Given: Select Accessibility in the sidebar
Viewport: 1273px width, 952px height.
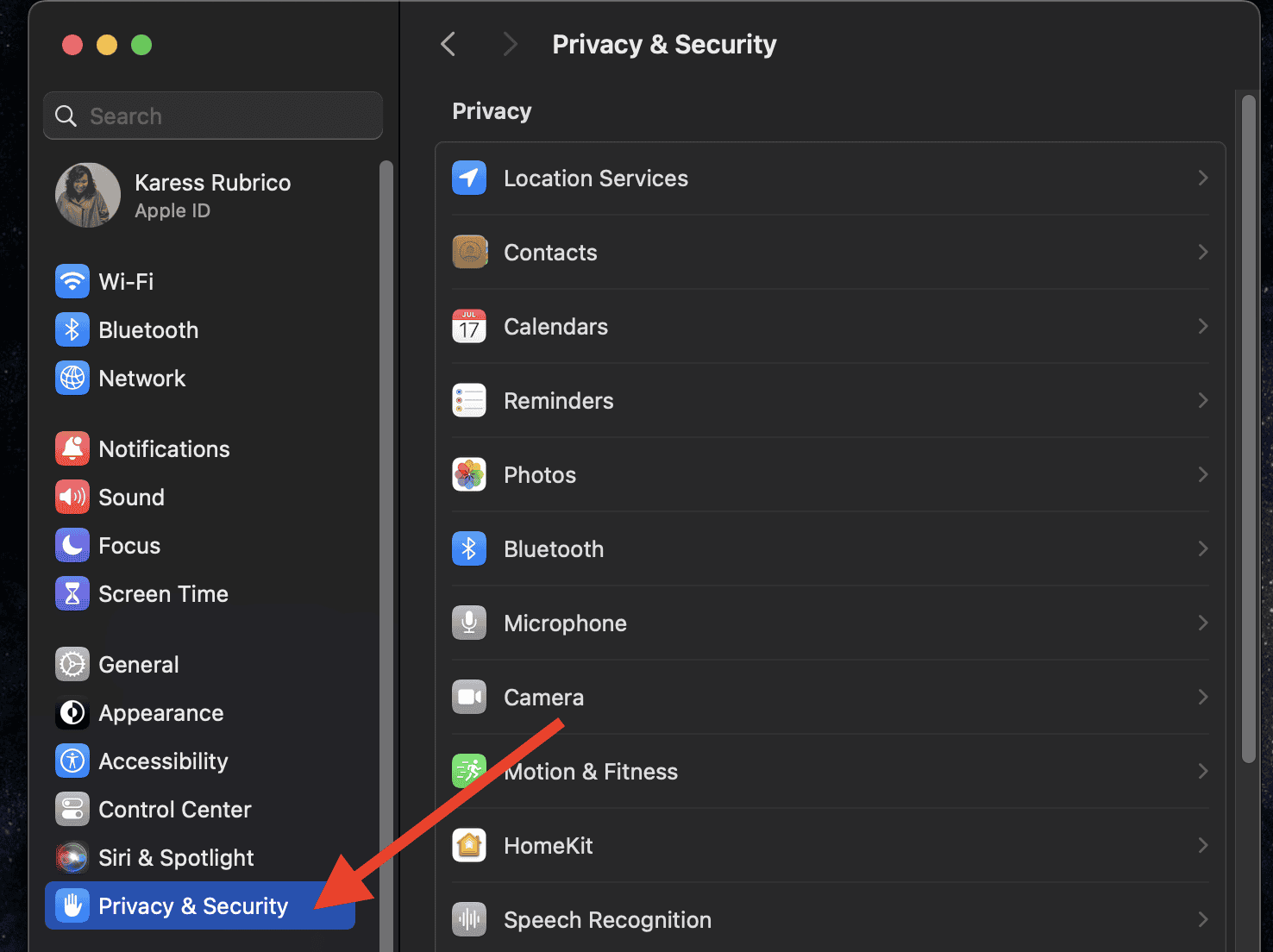Looking at the screenshot, I should [163, 761].
